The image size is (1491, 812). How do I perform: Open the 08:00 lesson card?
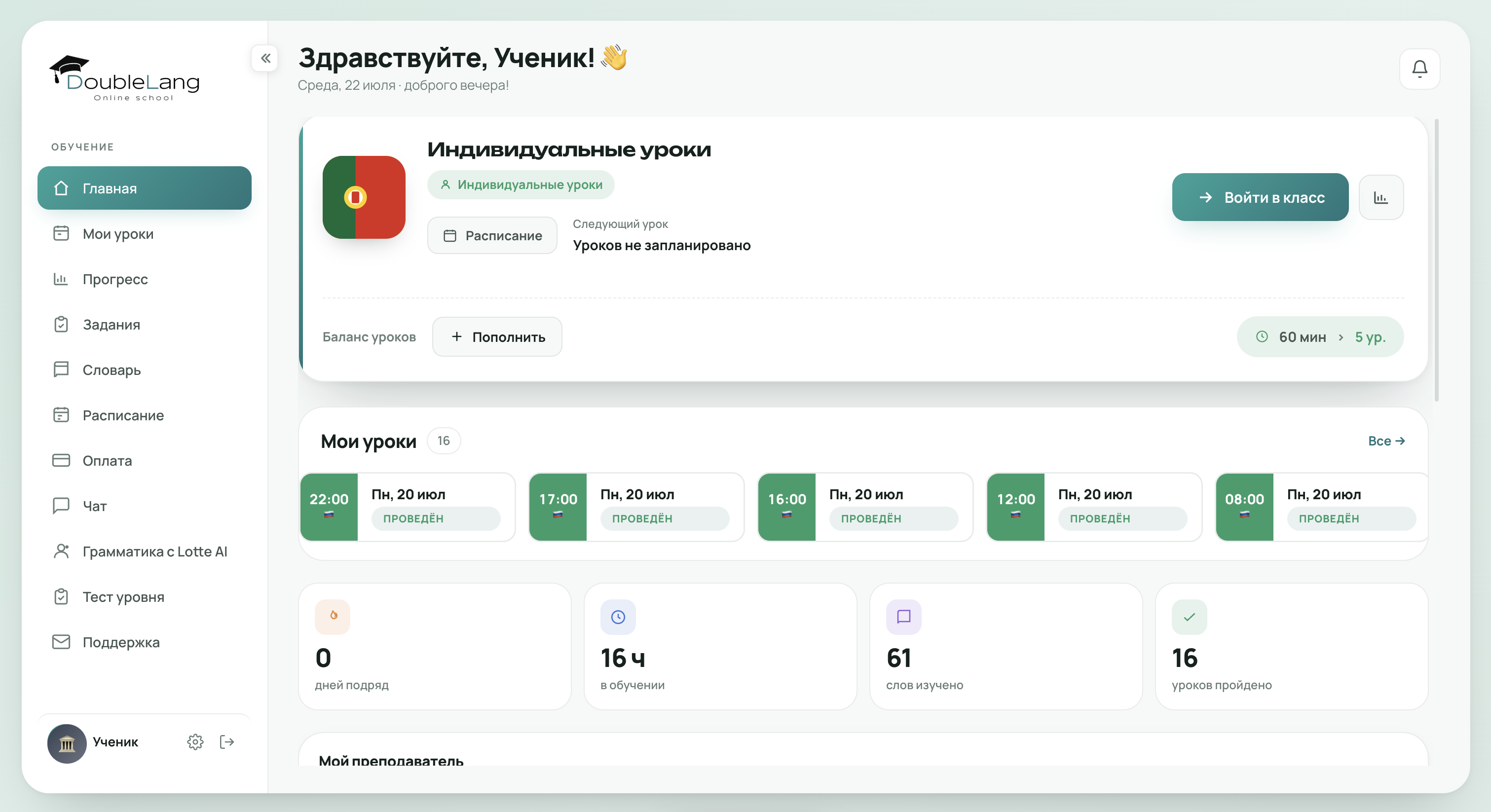pos(1321,507)
